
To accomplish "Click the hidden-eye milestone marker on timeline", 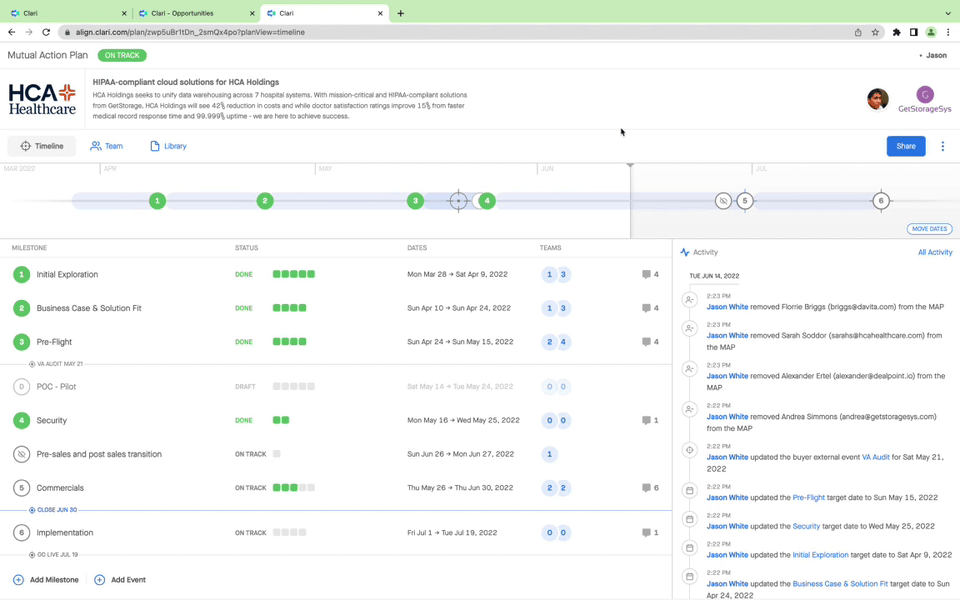I will click(723, 200).
